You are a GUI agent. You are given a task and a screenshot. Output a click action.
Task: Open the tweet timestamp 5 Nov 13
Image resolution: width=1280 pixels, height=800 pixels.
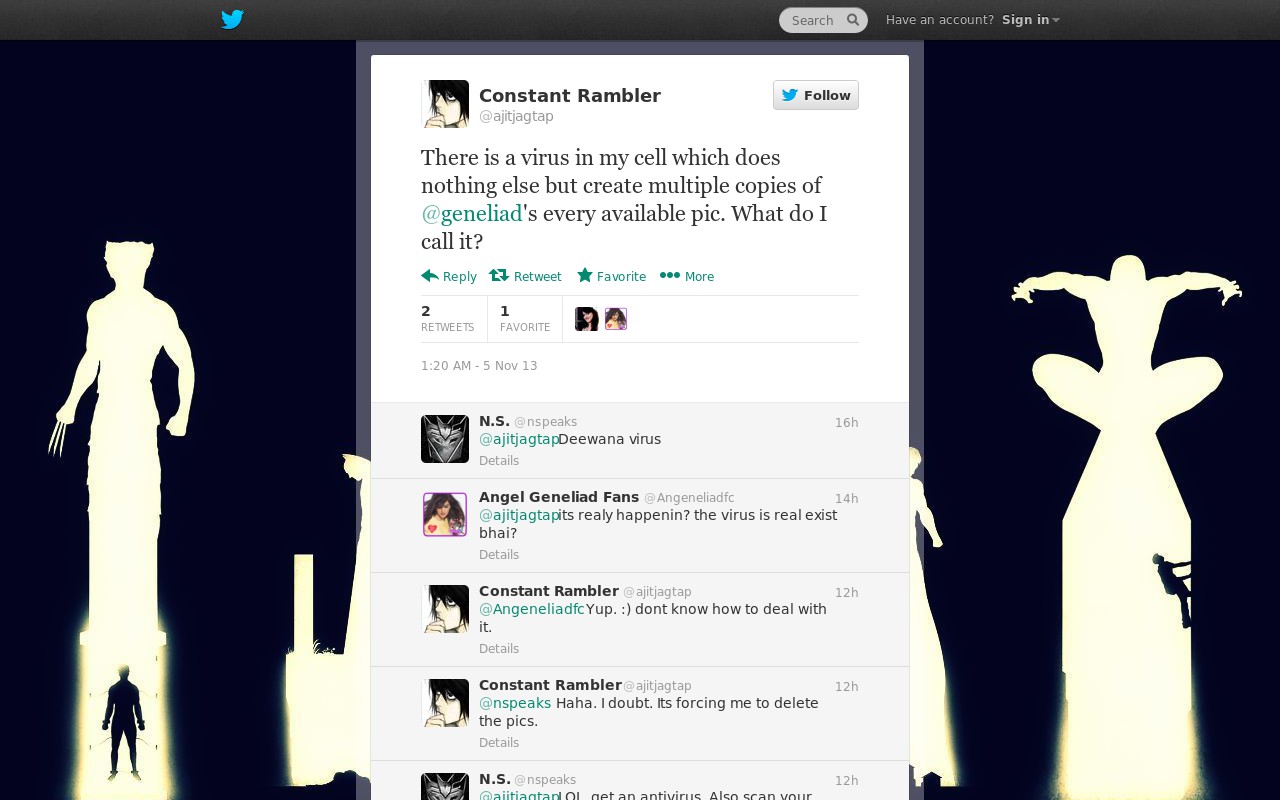click(479, 366)
